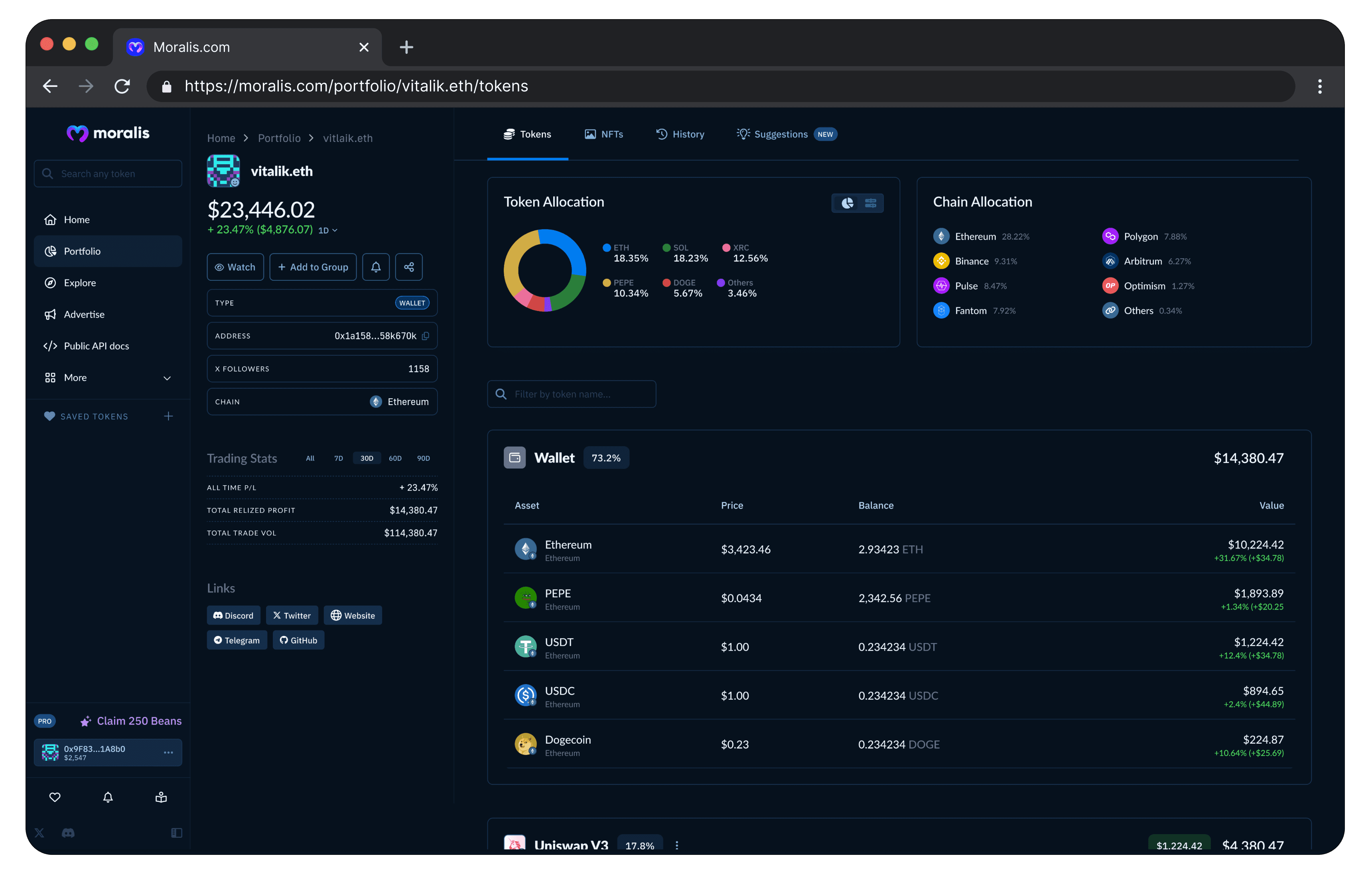This screenshot has width=1372, height=874.
Task: Collapse sidebar using the panel icon
Action: 177,833
